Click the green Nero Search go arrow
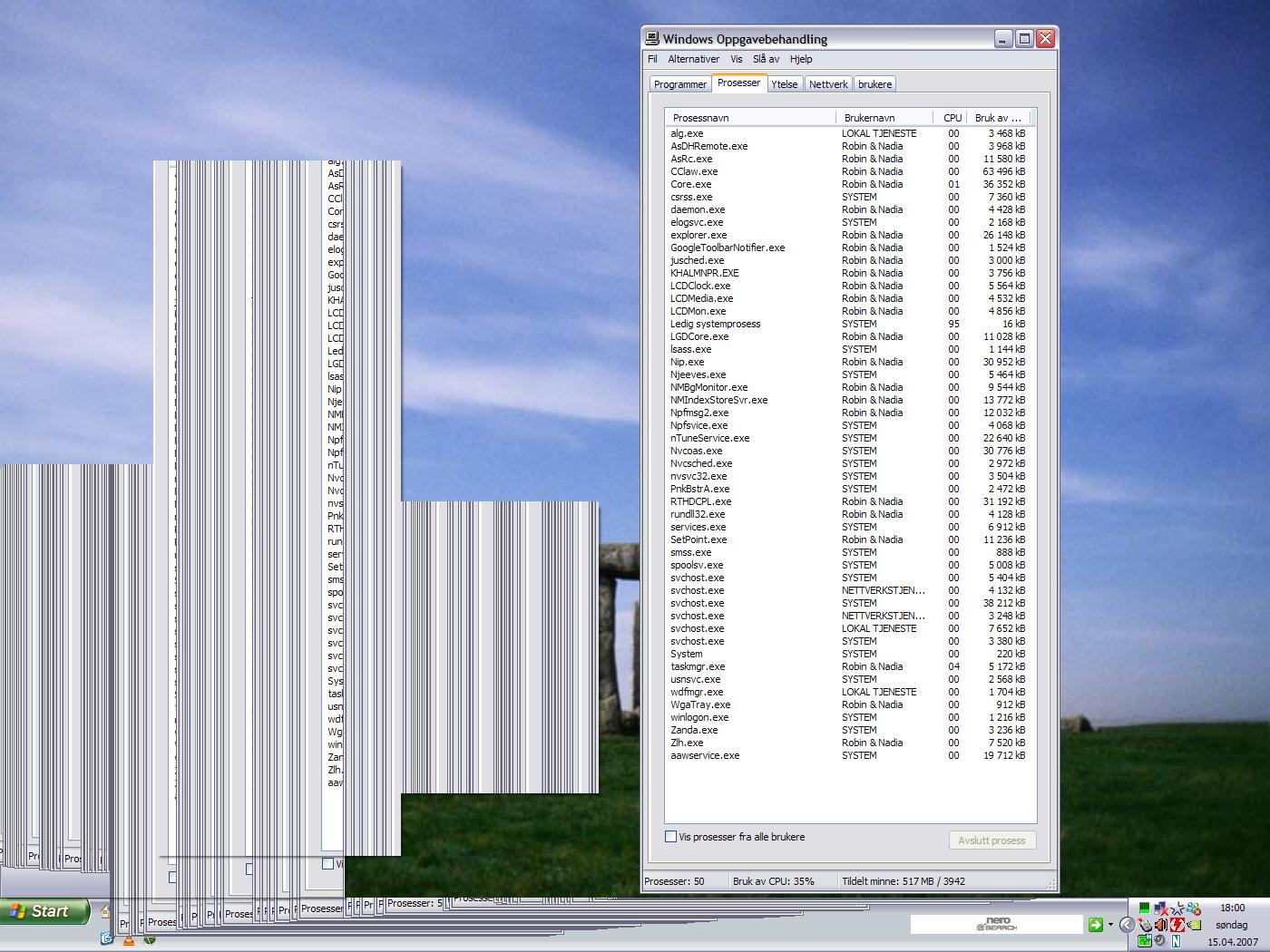Screen dimensions: 1270x952 point(1096,925)
